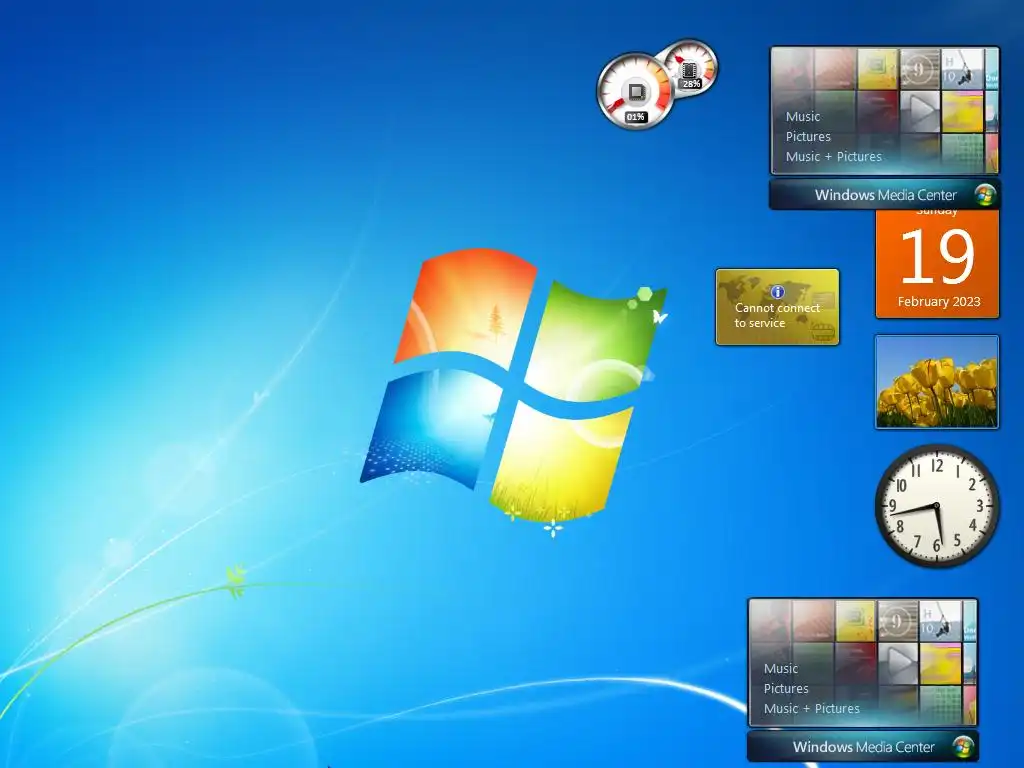This screenshot has width=1024, height=768.
Task: Open Music in the lower Media Center gadget
Action: [780, 669]
